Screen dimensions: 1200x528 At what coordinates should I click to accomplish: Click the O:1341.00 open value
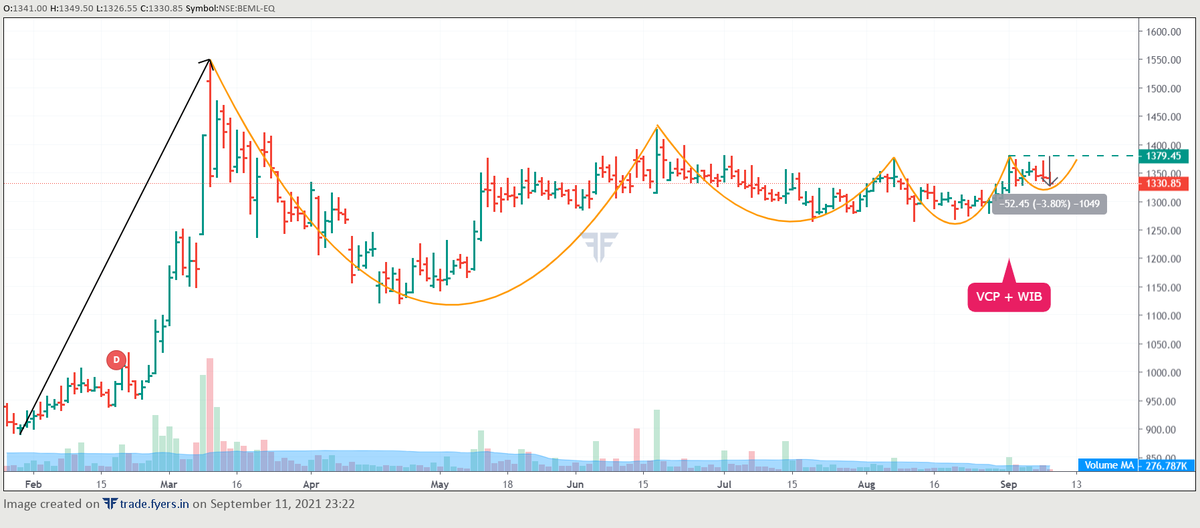(25, 8)
